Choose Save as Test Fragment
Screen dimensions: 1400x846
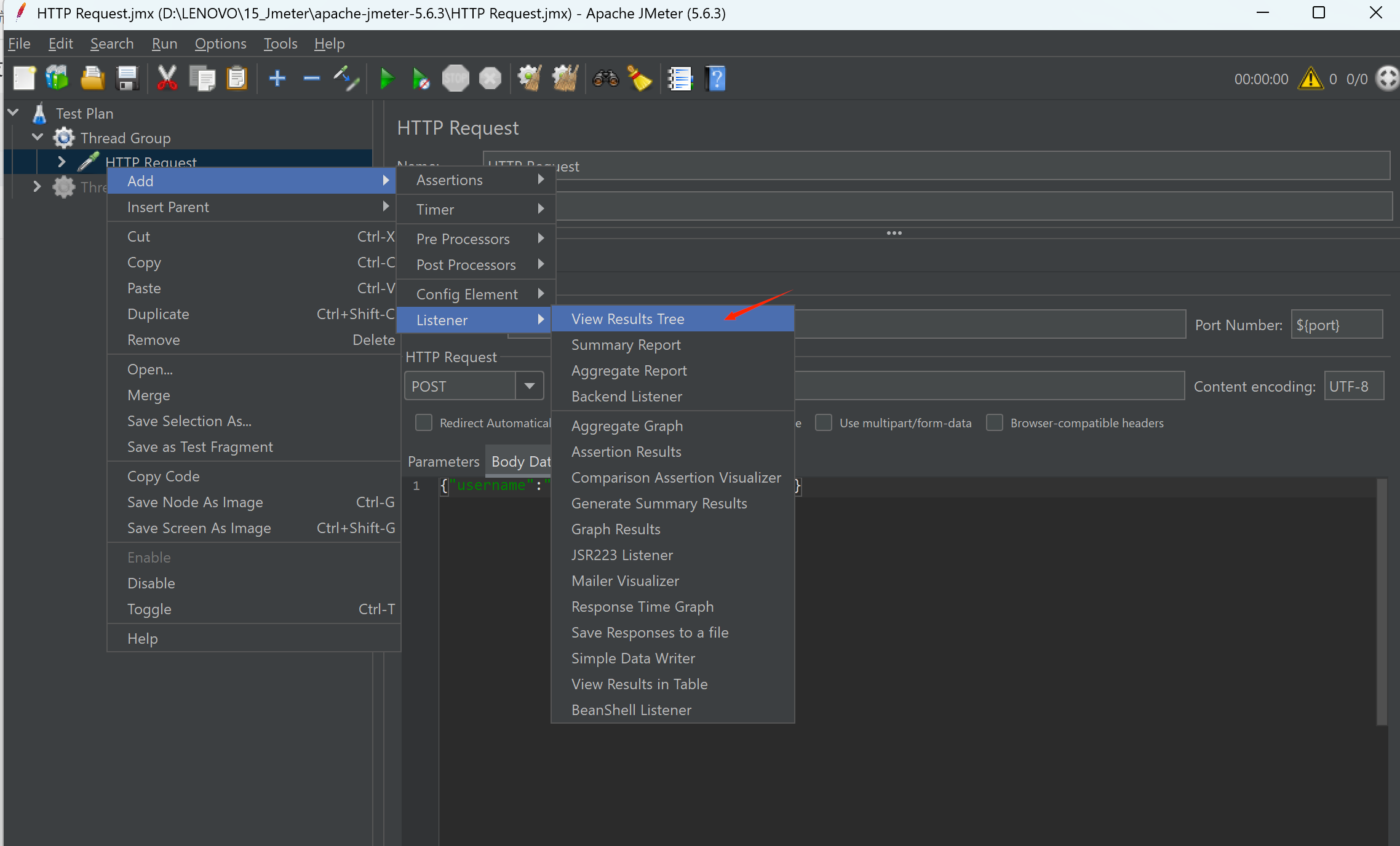(x=253, y=447)
